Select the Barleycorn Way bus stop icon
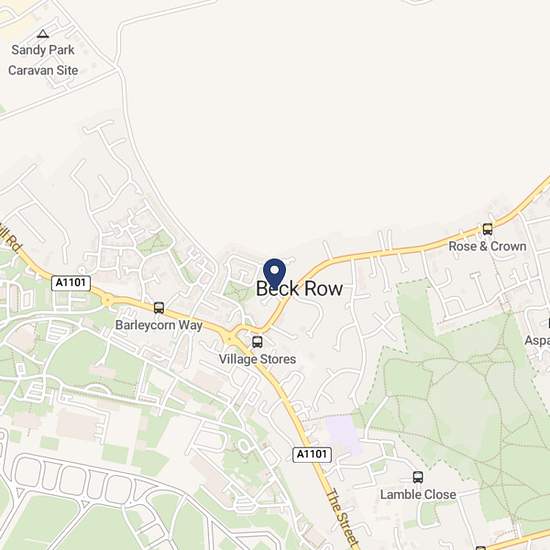 159,308
